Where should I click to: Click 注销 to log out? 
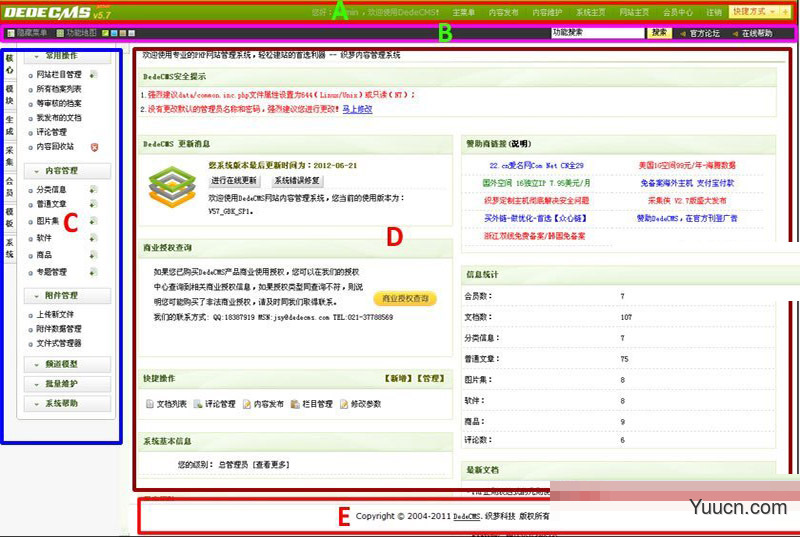click(714, 12)
